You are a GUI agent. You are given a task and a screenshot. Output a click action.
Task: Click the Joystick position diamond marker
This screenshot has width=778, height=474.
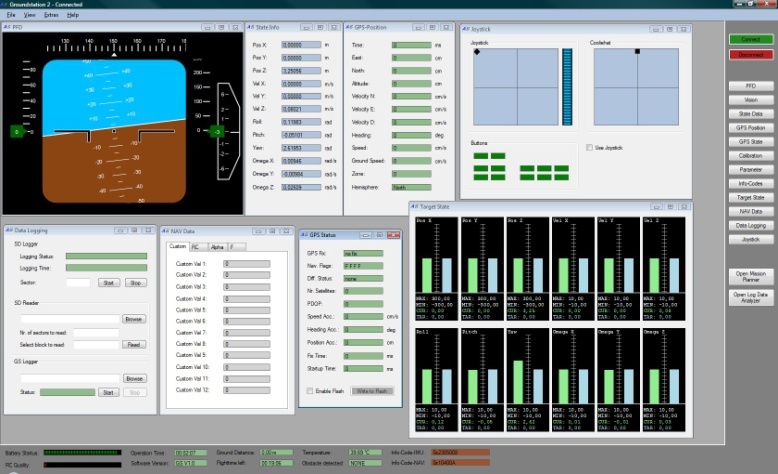point(477,52)
